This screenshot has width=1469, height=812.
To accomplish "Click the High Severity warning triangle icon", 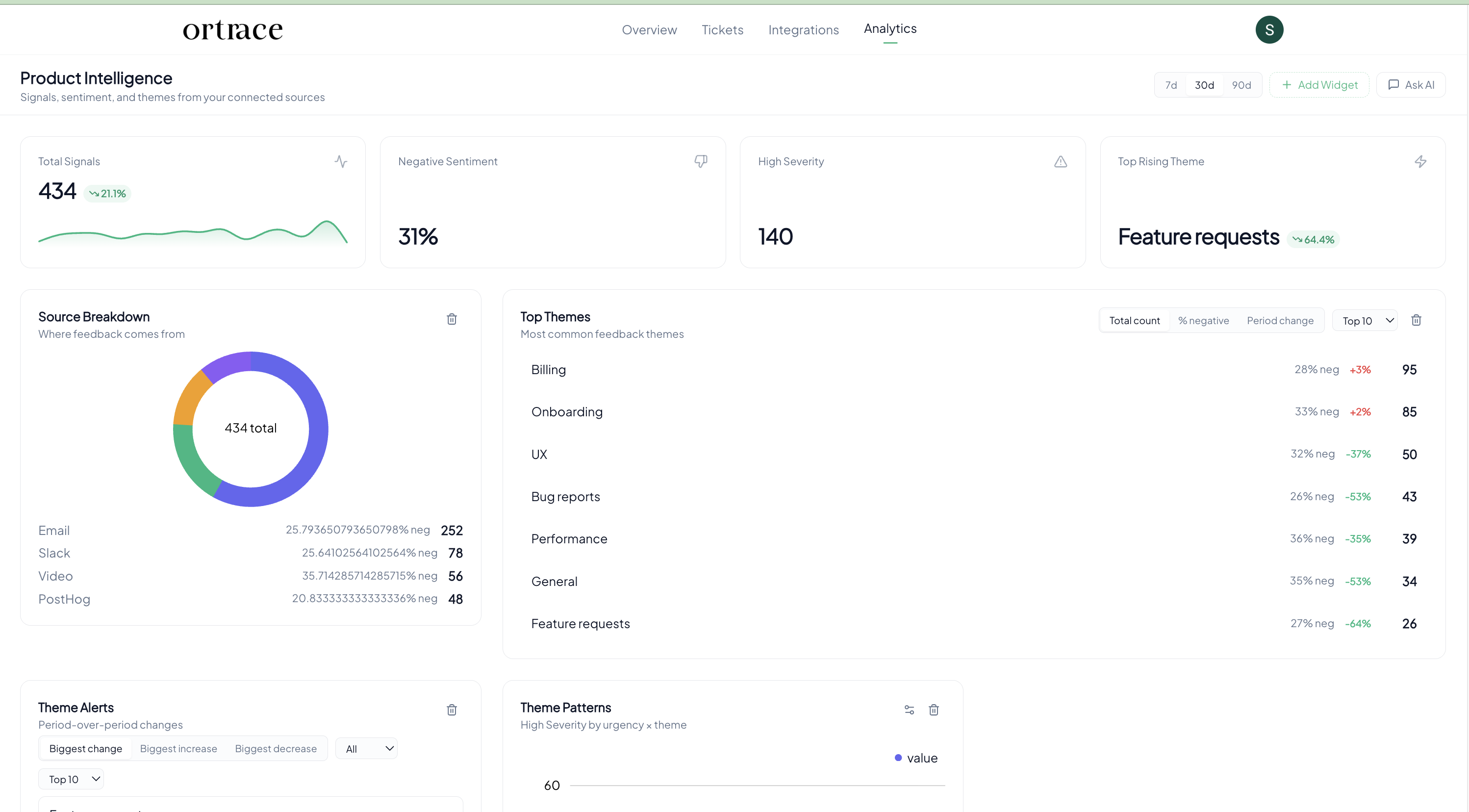I will [x=1060, y=162].
